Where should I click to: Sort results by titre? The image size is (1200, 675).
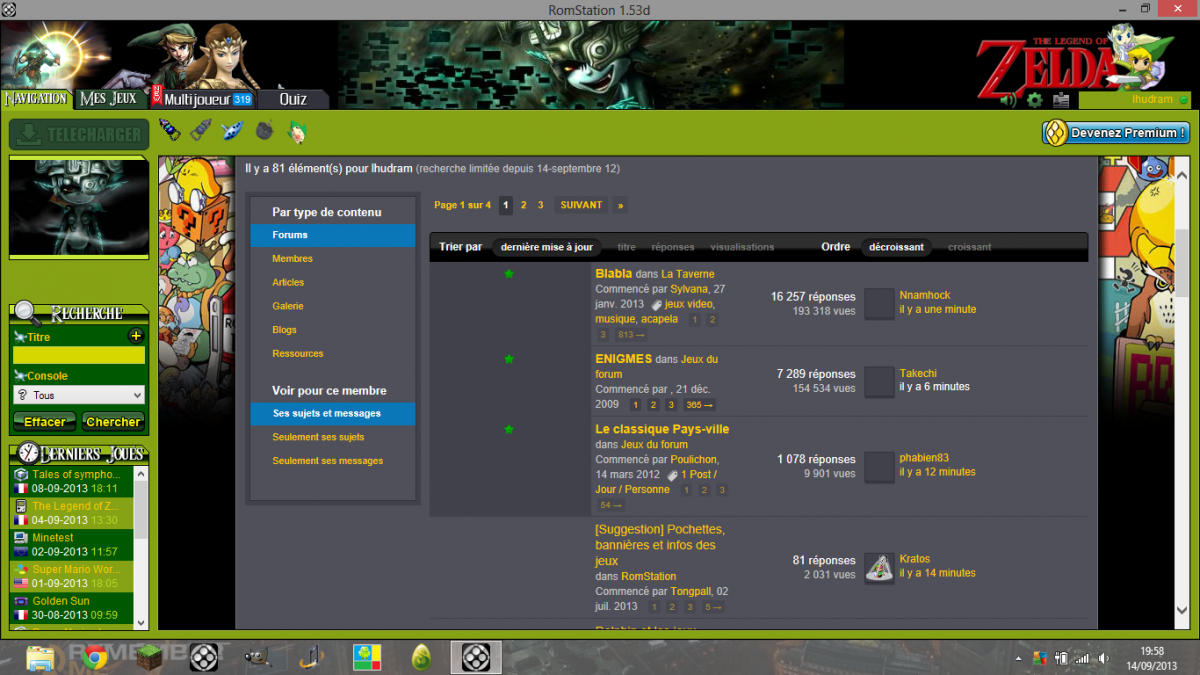coord(627,247)
